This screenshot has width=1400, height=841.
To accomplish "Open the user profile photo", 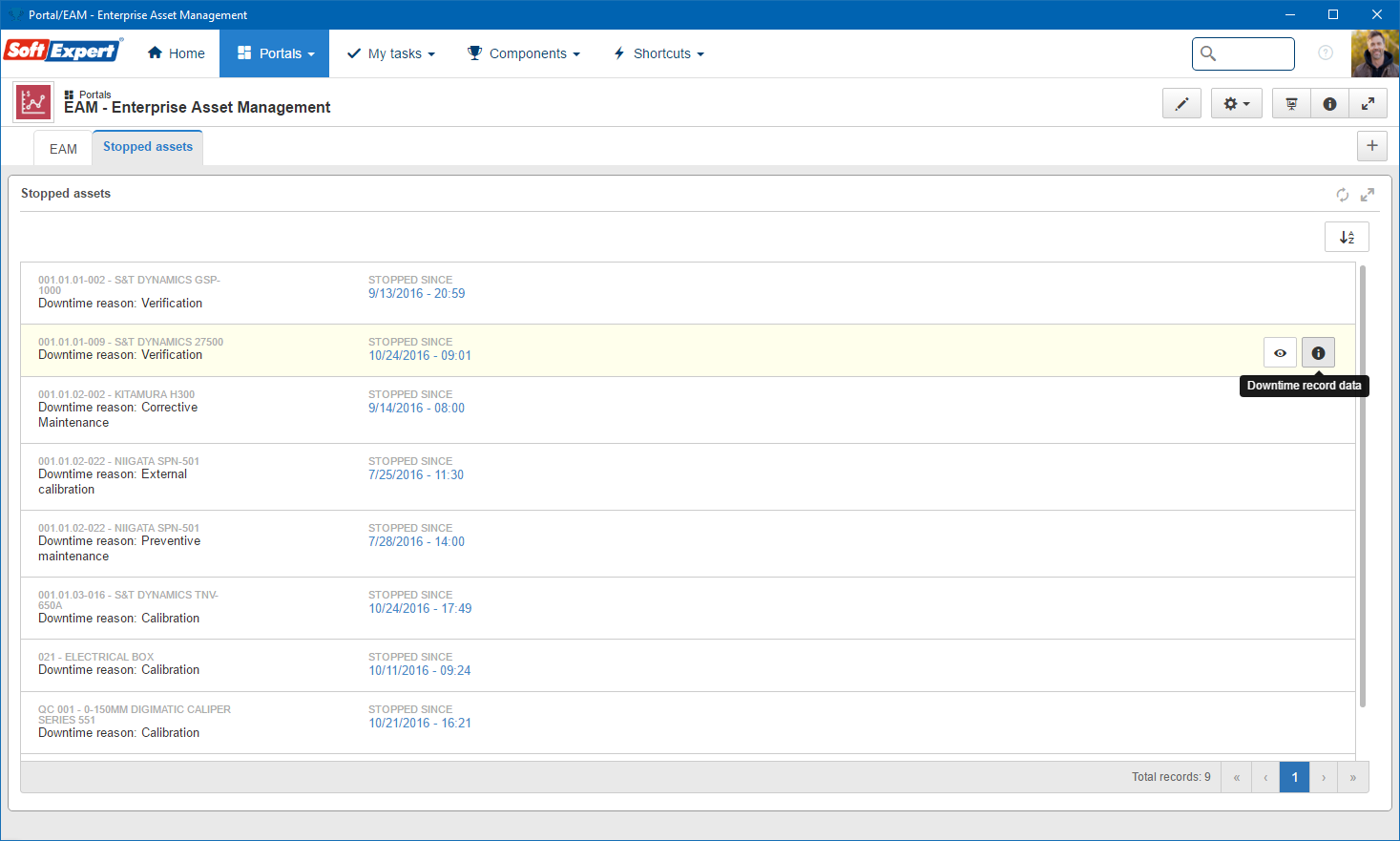I will point(1375,53).
